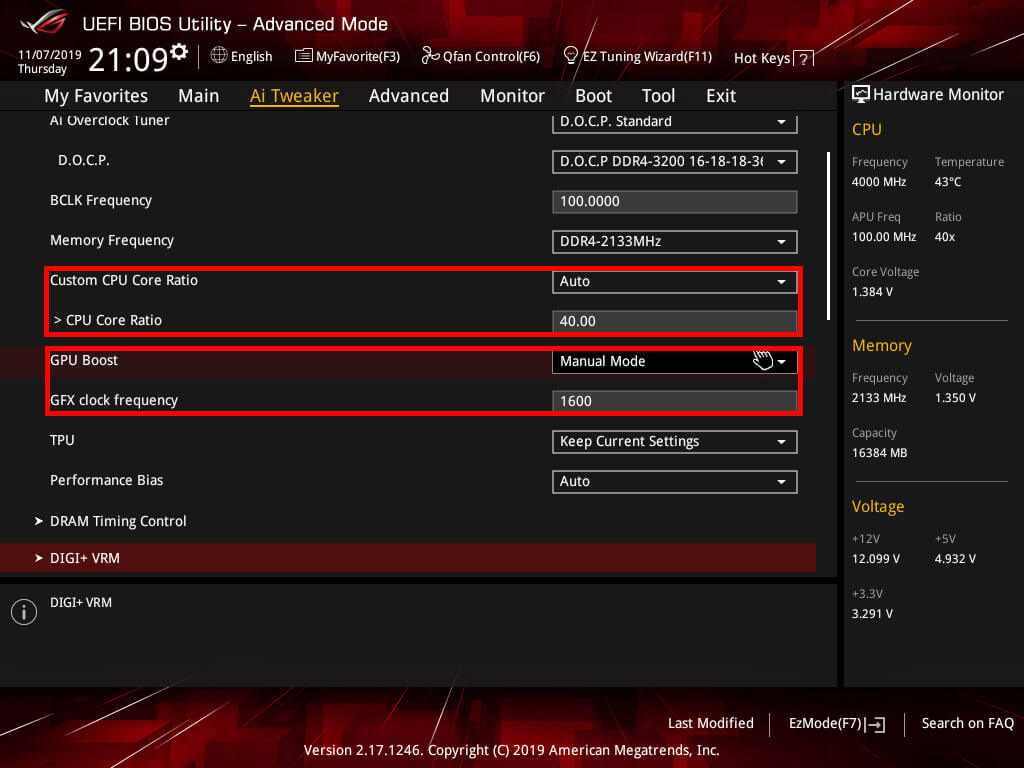Select Memory Frequency label

pos(112,240)
